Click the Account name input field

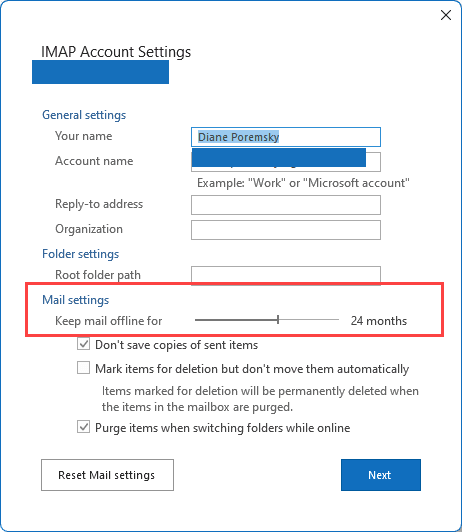point(286,162)
